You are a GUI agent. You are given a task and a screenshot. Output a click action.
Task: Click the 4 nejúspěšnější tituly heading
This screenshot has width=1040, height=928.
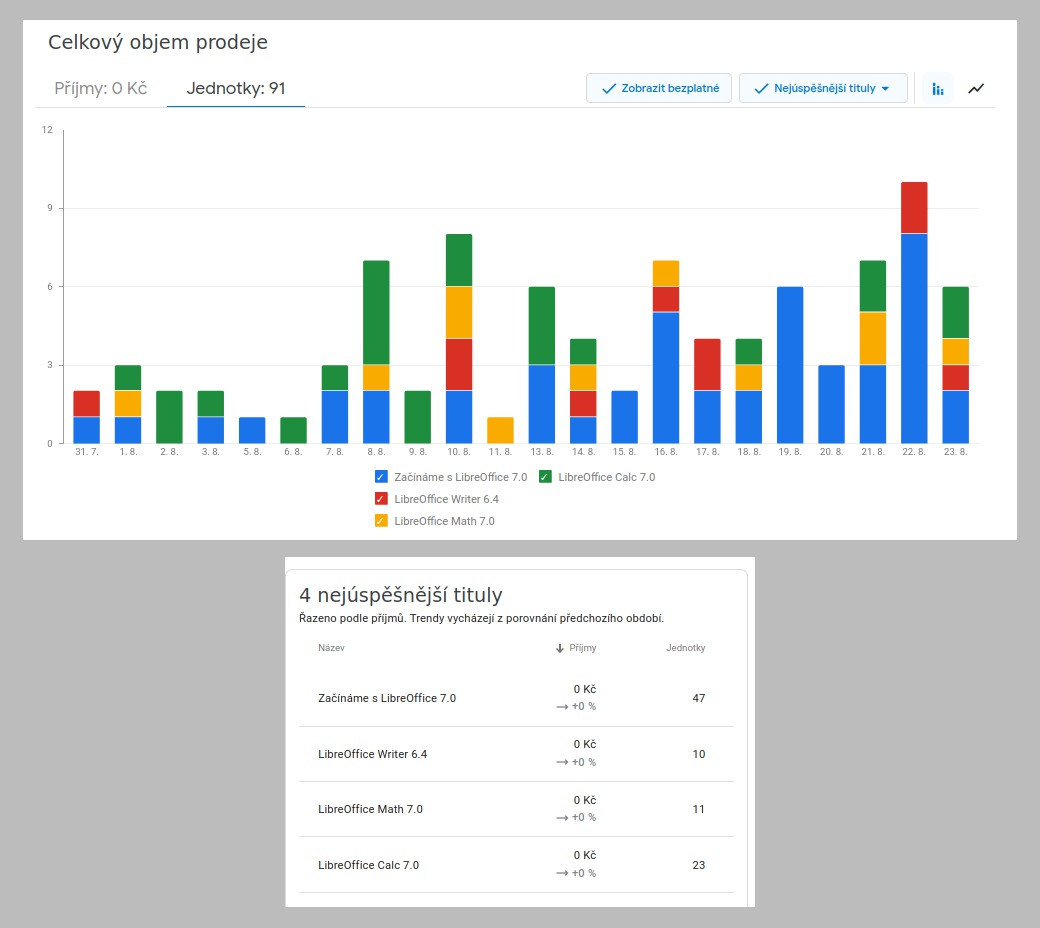401,595
